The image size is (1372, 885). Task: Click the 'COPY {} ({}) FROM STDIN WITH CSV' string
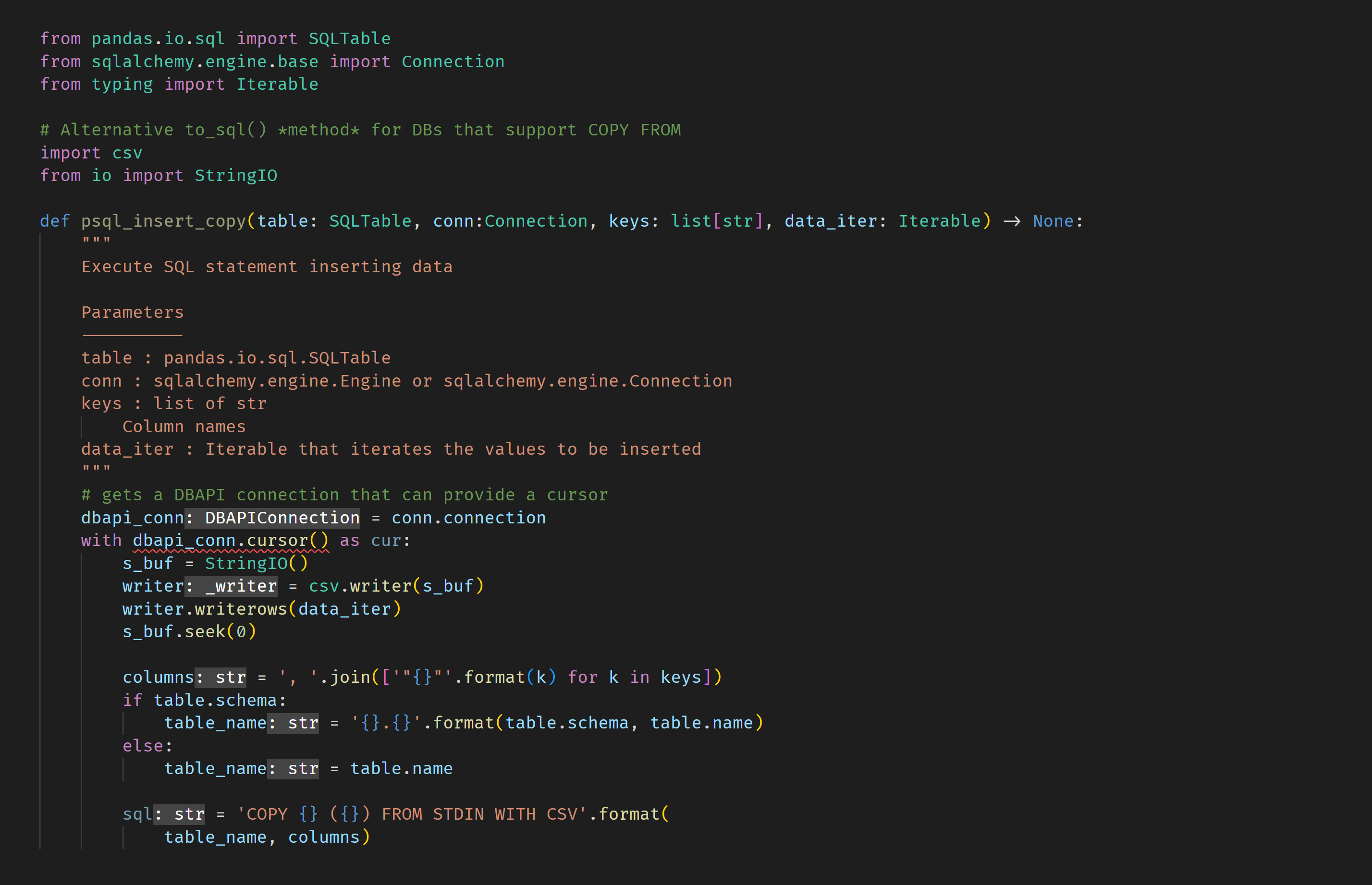pos(412,814)
